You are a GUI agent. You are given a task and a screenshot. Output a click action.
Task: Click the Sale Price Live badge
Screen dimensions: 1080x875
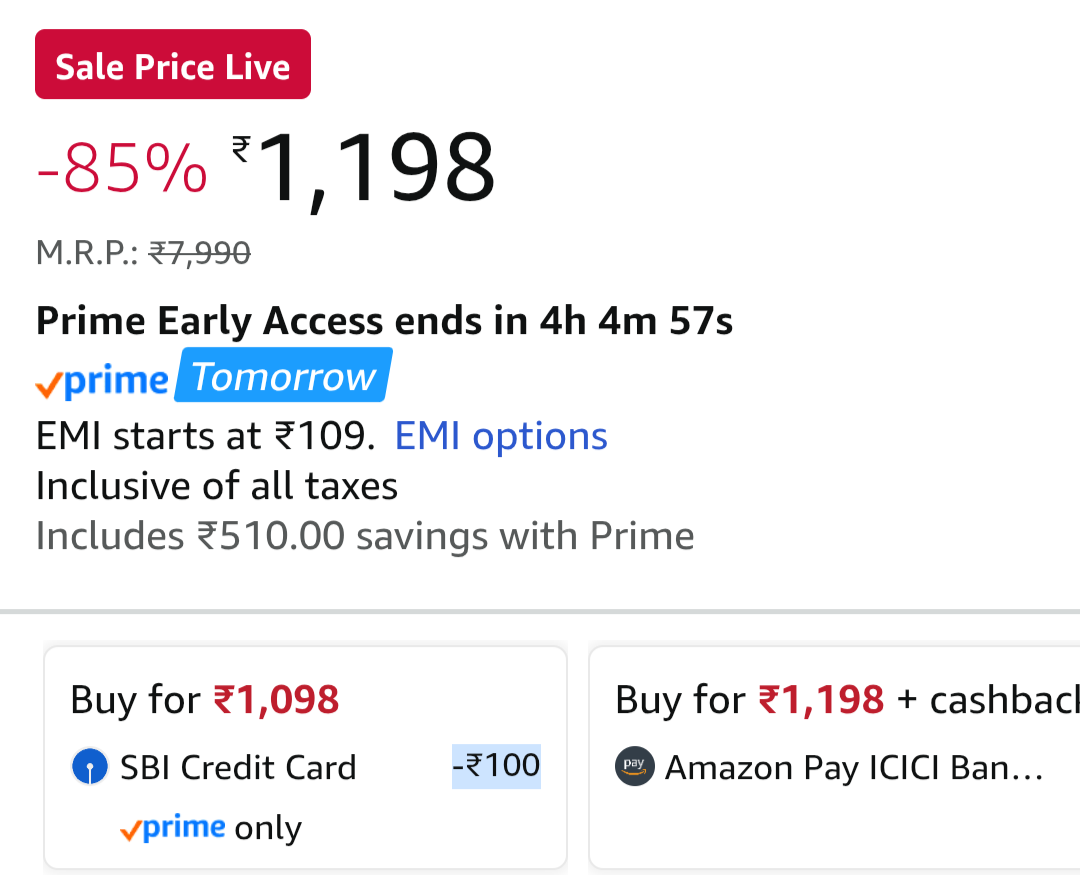point(173,66)
